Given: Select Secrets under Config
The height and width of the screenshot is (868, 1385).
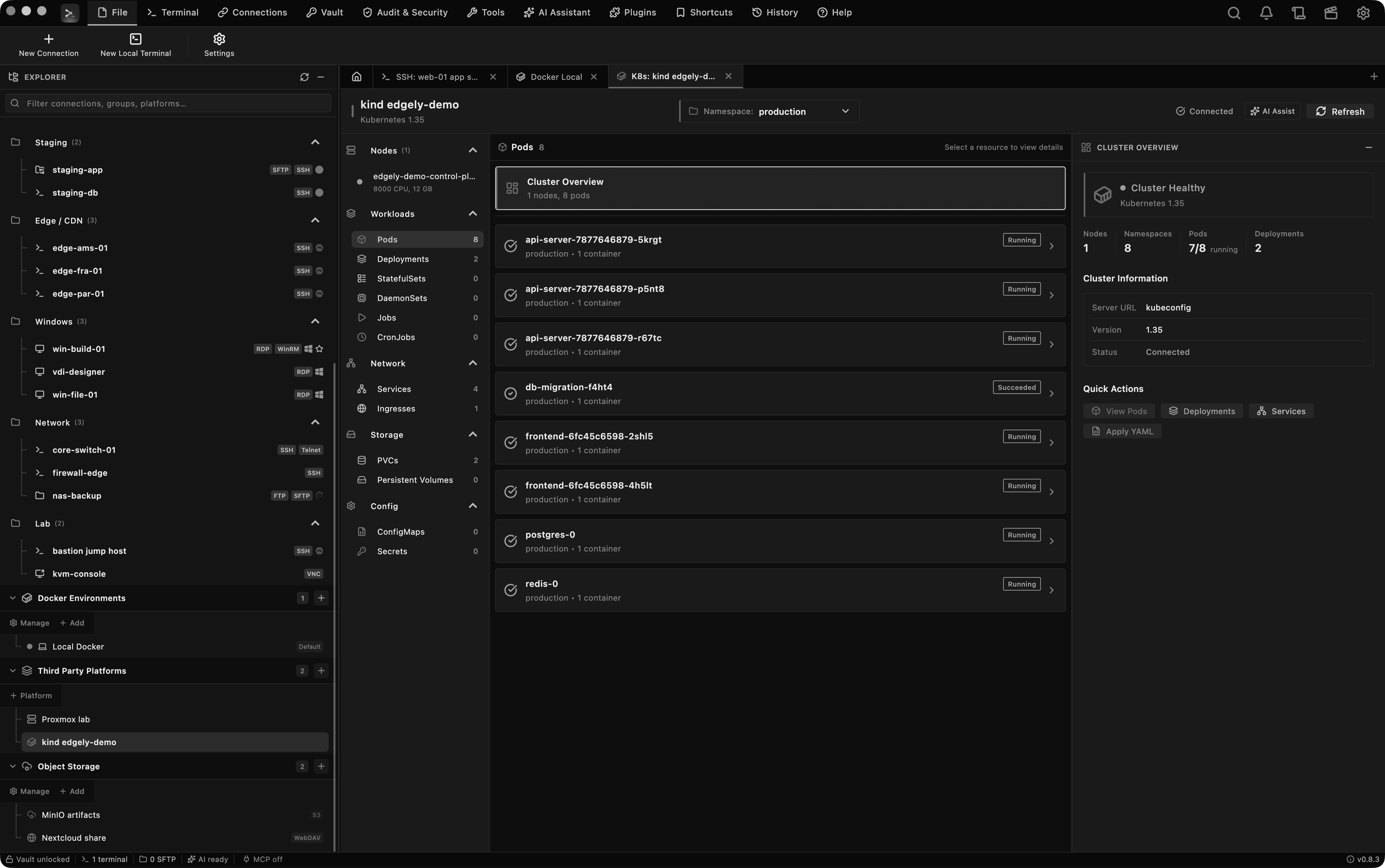Looking at the screenshot, I should pyautogui.click(x=417, y=551).
